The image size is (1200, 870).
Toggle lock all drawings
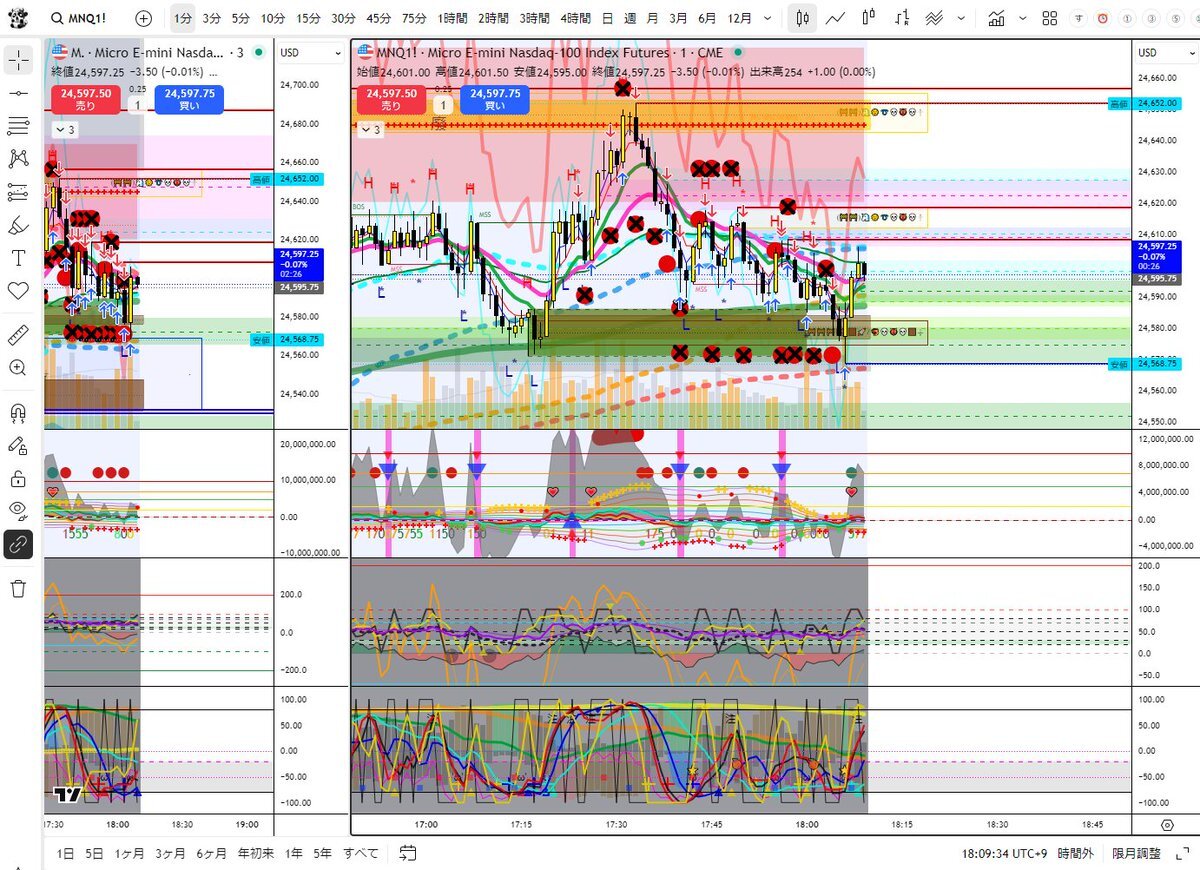[18, 478]
